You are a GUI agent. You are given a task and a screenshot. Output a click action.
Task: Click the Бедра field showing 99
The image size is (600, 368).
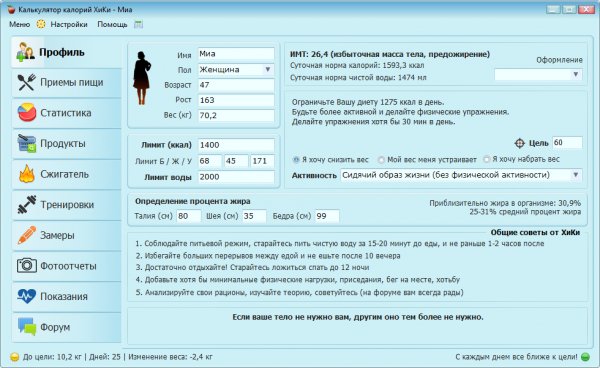point(327,216)
